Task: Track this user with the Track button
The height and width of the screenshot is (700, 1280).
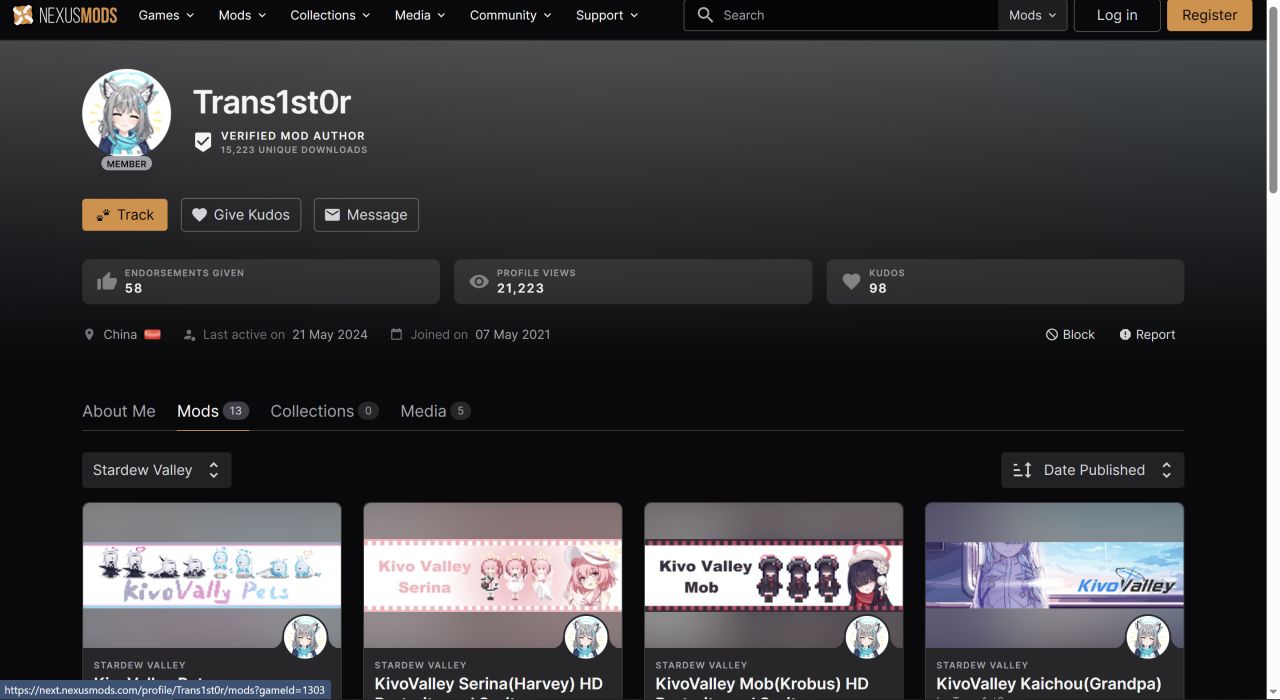Action: point(125,215)
